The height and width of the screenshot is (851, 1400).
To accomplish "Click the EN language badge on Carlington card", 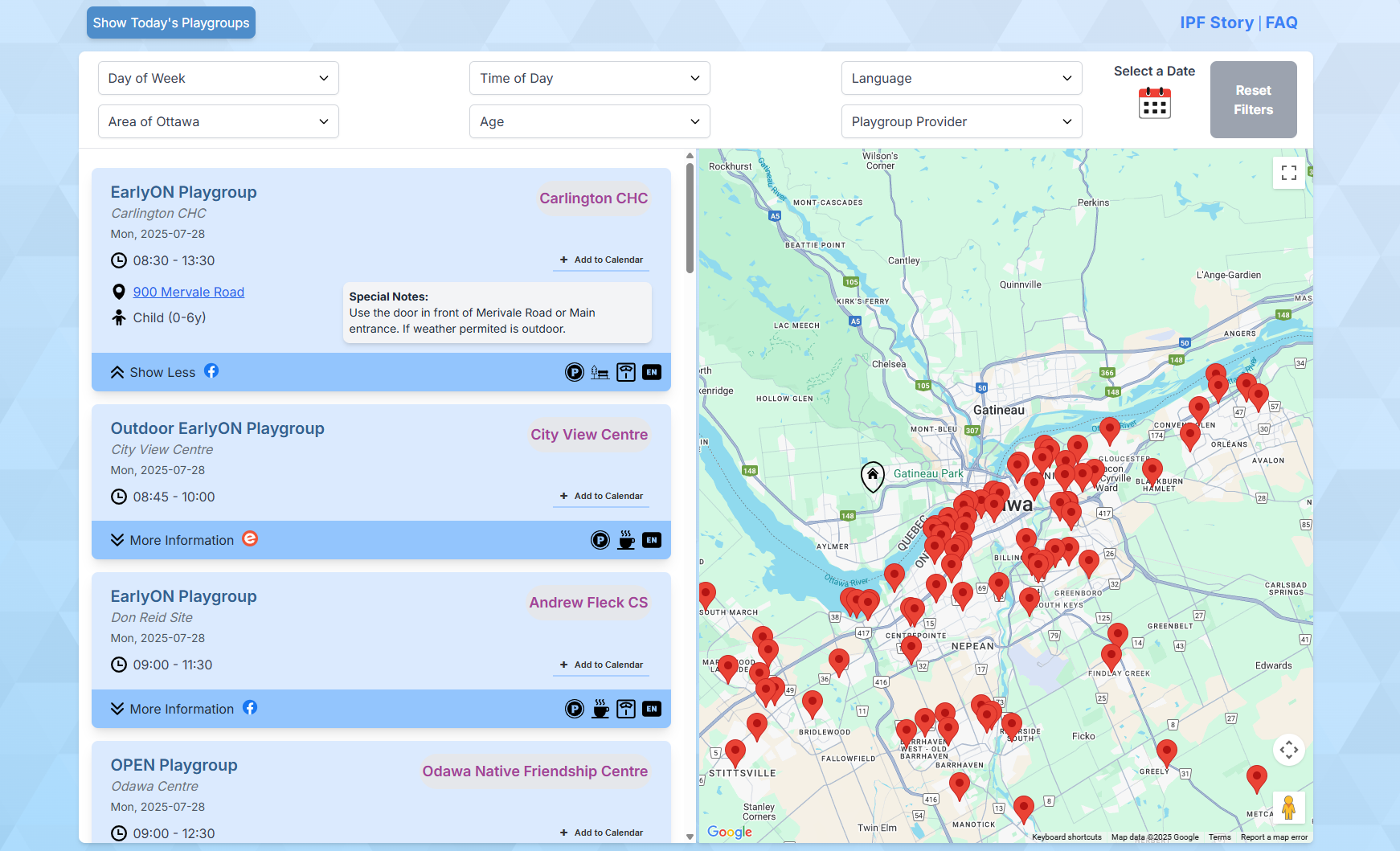I will 652,372.
